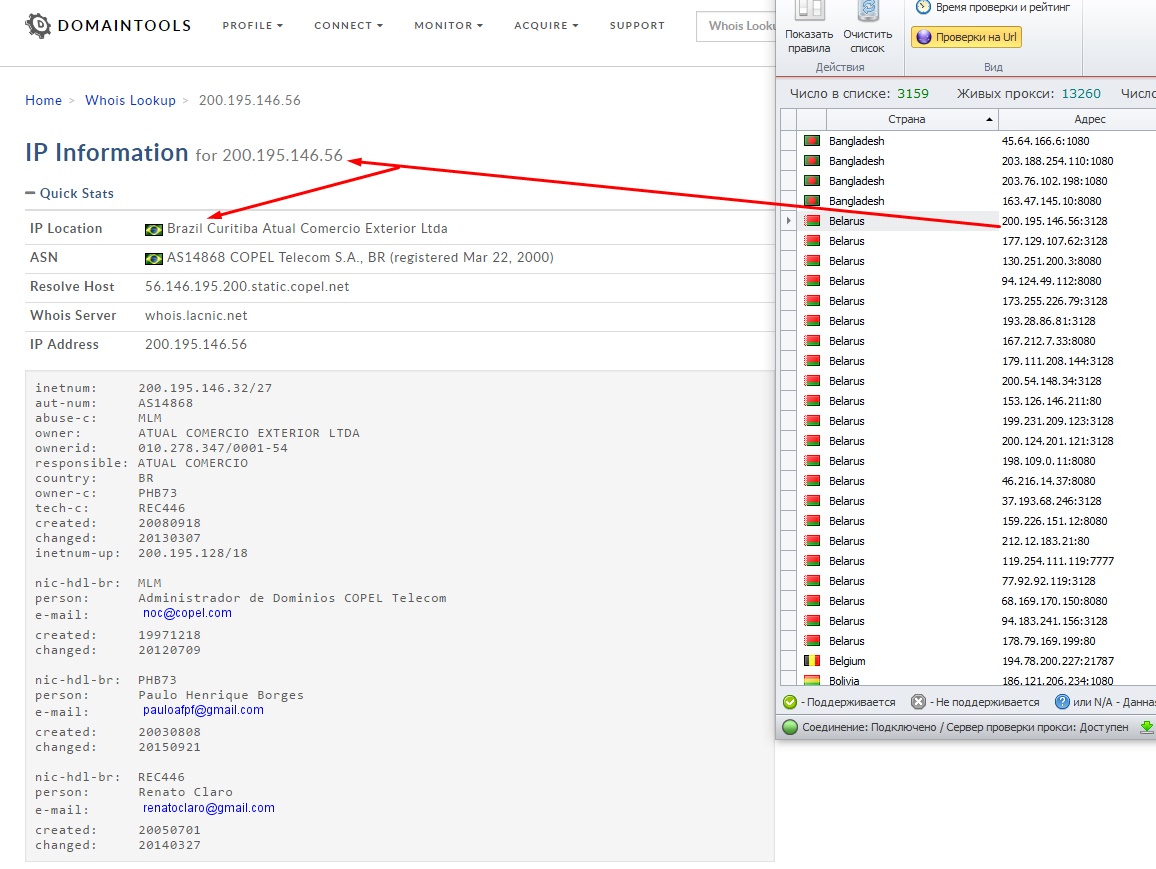This screenshot has width=1156, height=869.
Task: Select proxy address 200.195.146.56:3128
Action: (x=1054, y=221)
